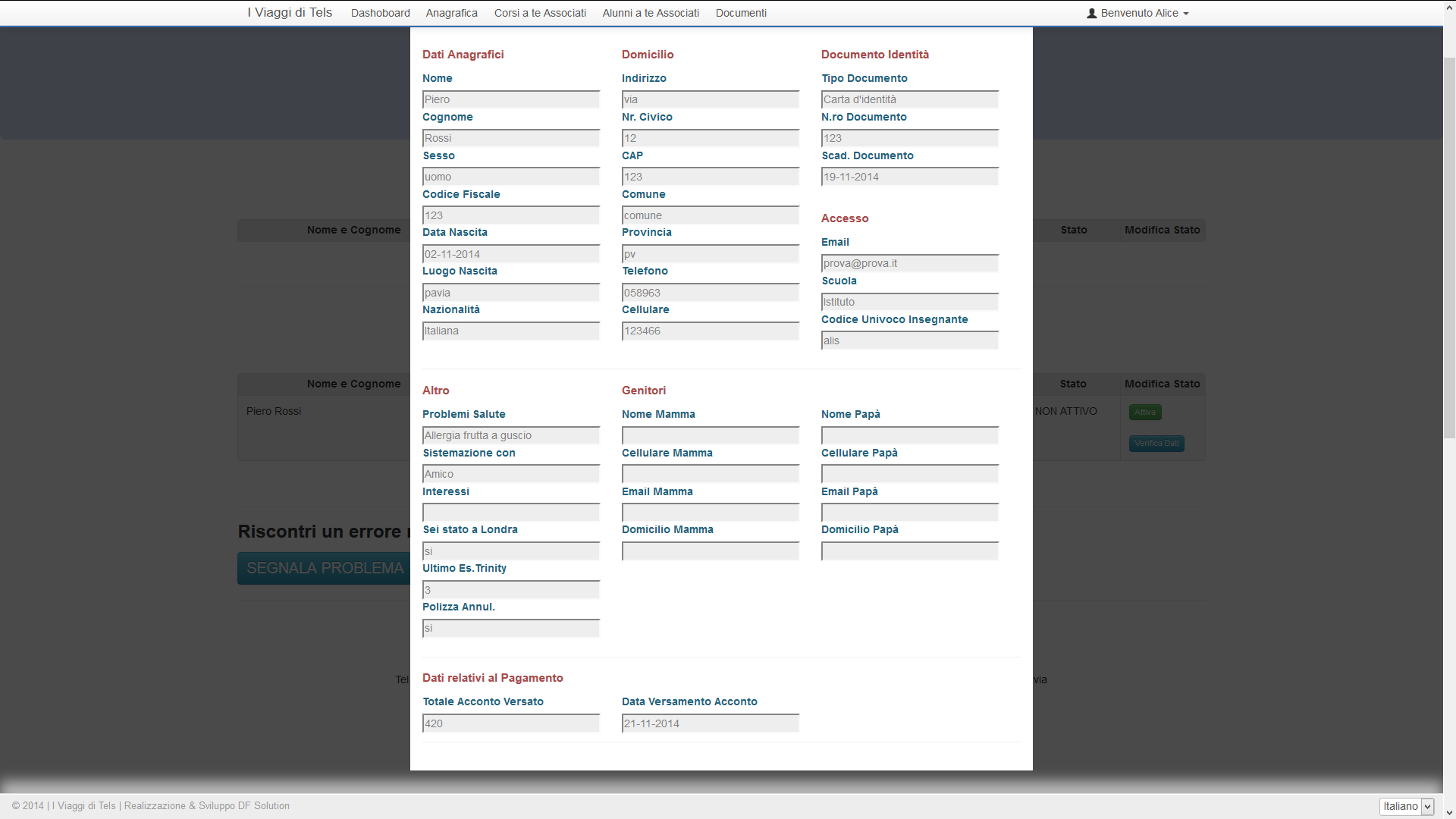
Task: Click the Codice Fiscale input field
Action: (x=510, y=215)
